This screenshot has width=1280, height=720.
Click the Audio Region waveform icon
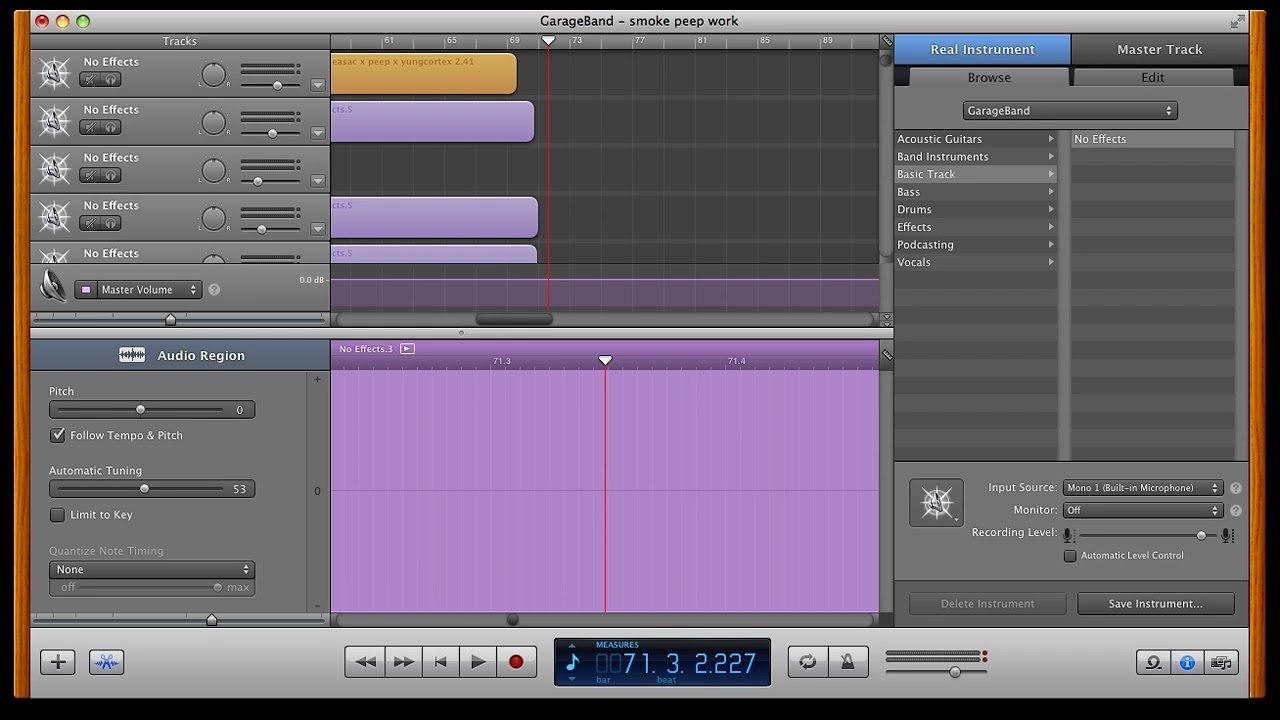[132, 355]
